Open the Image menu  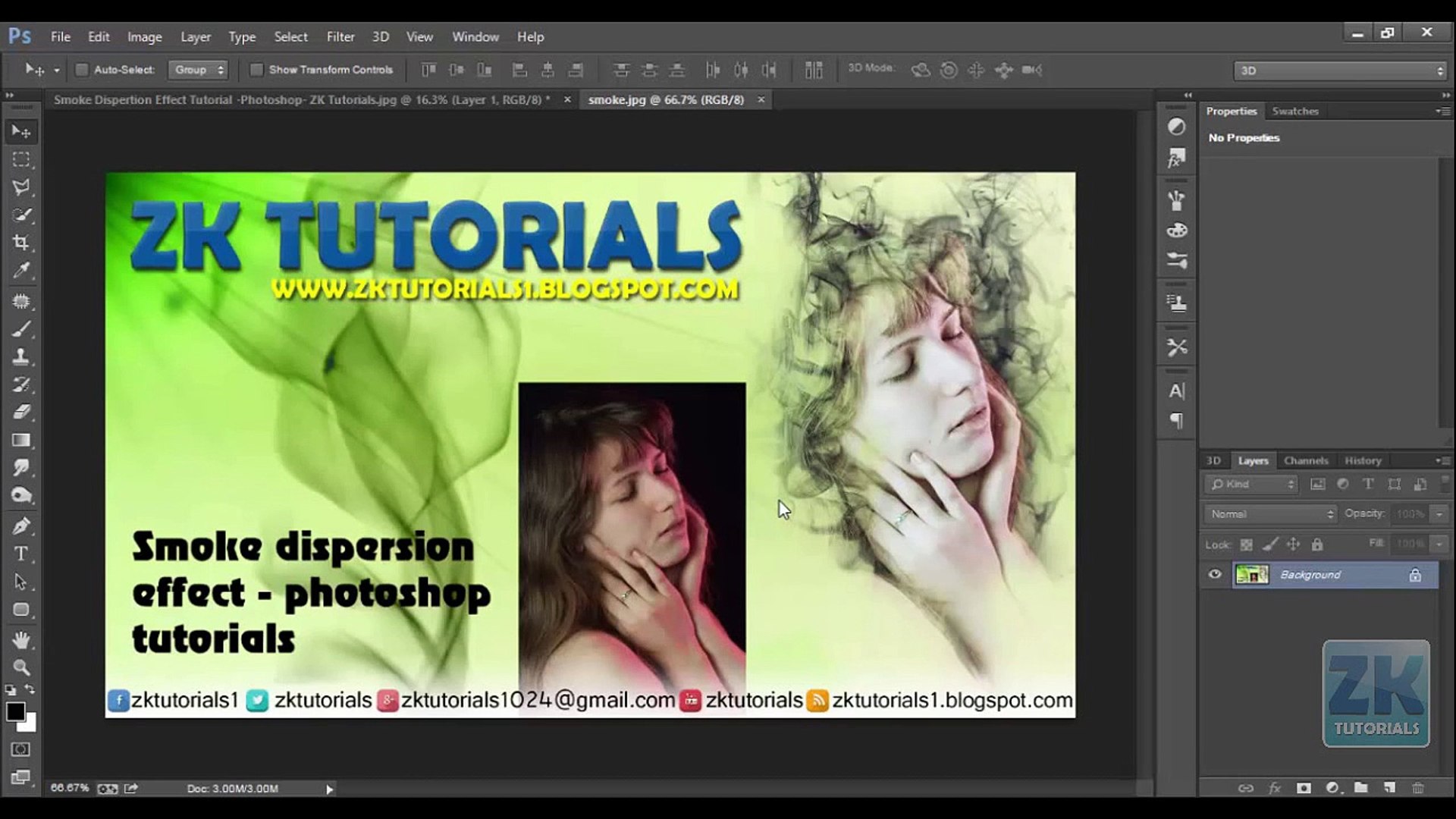(144, 36)
